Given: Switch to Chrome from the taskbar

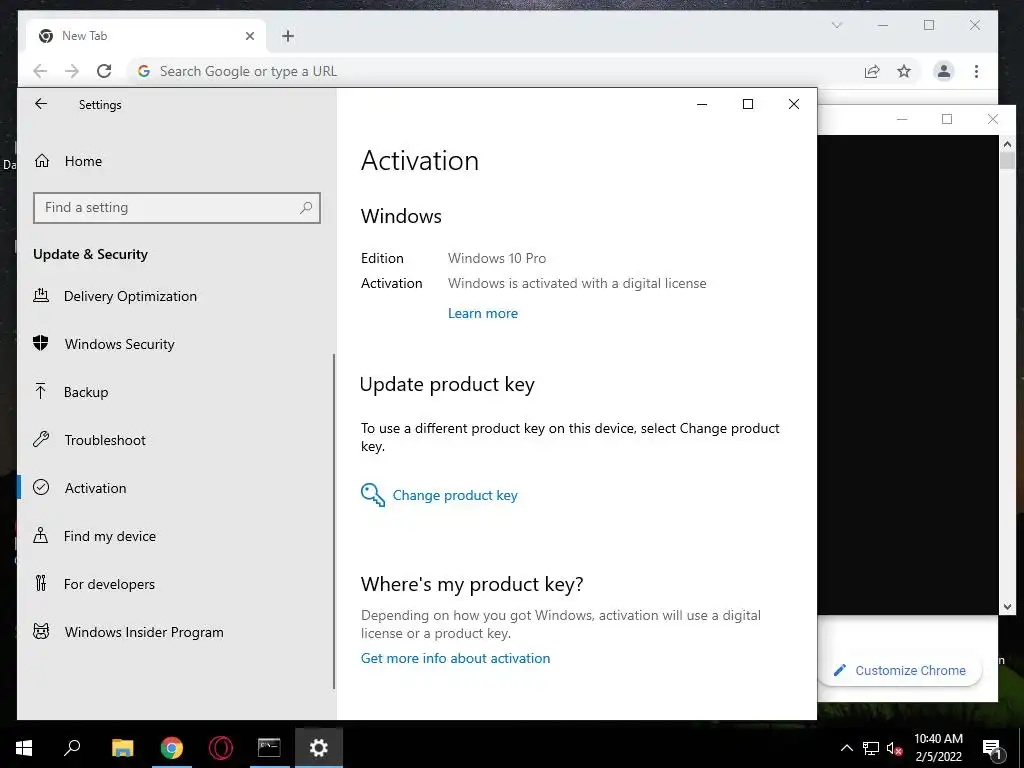Looking at the screenshot, I should click(x=171, y=748).
